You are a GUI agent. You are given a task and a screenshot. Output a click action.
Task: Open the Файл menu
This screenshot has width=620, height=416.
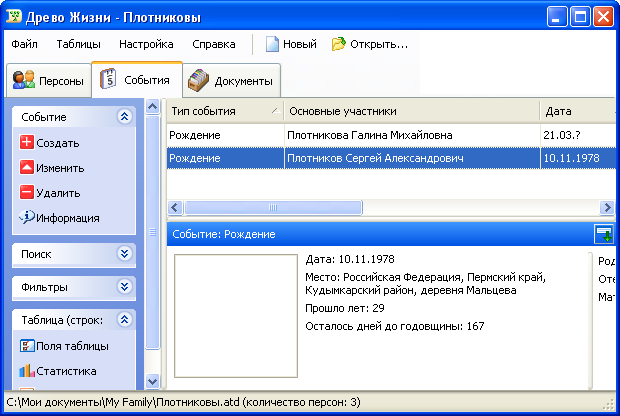click(x=25, y=44)
